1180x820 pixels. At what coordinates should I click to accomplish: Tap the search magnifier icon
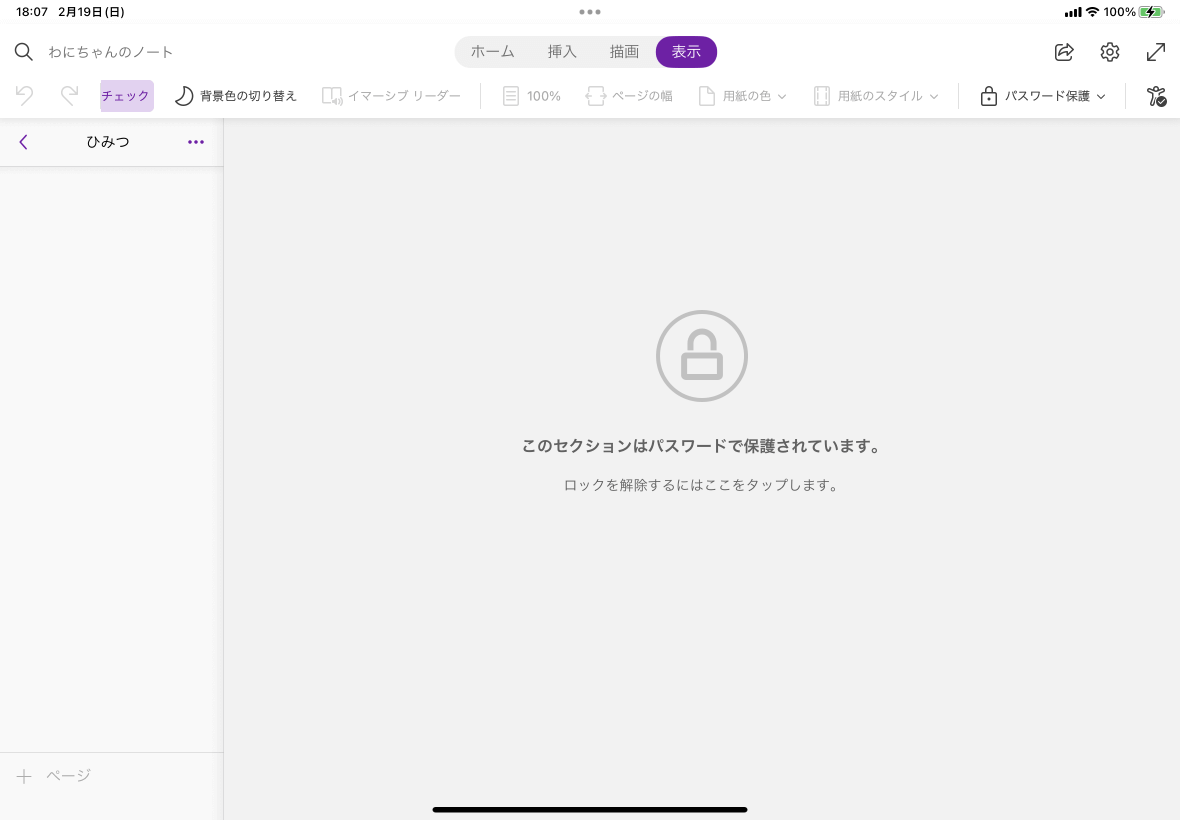pos(23,52)
